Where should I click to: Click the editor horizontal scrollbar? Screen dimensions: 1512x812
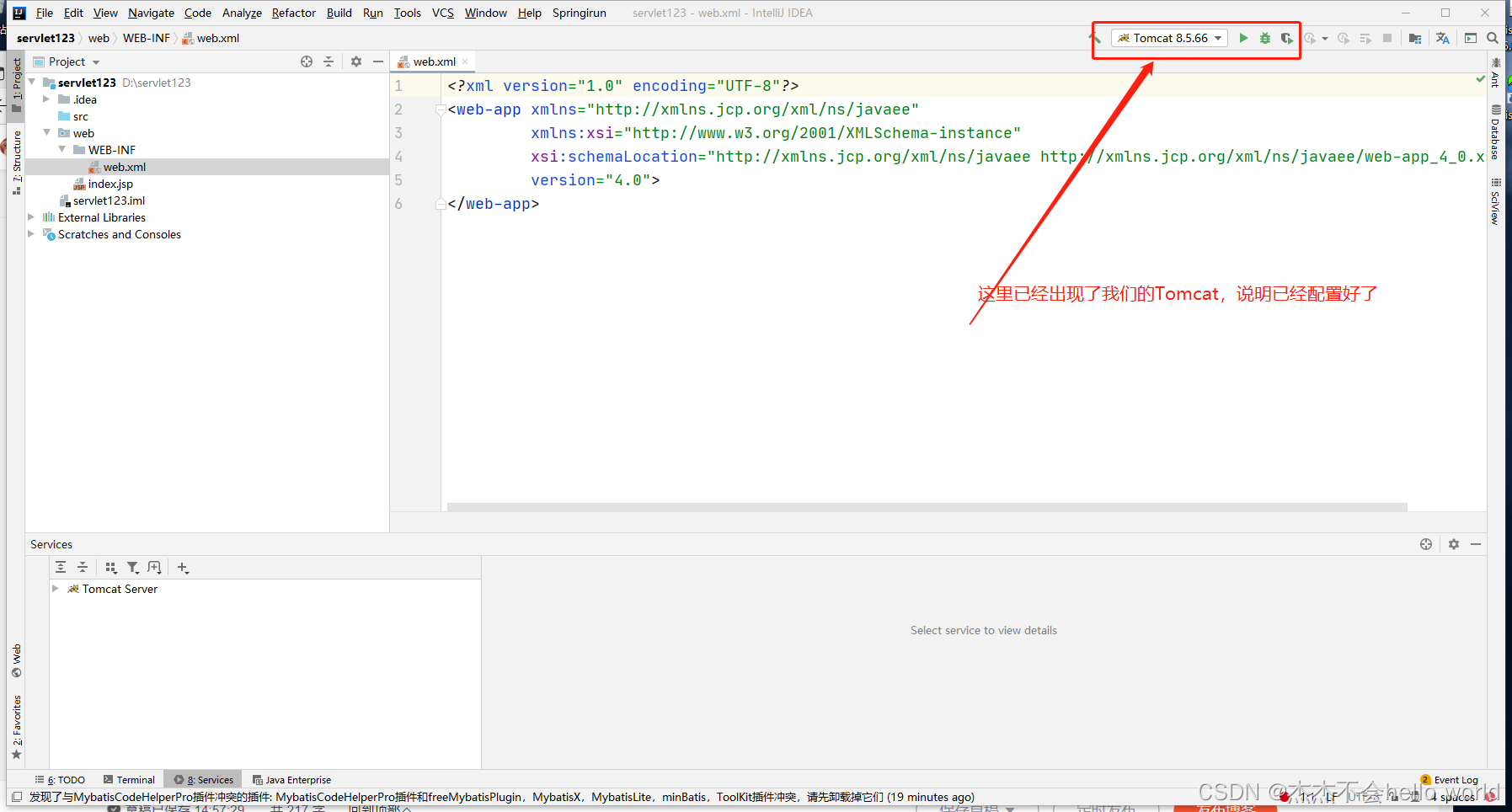pyautogui.click(x=927, y=507)
